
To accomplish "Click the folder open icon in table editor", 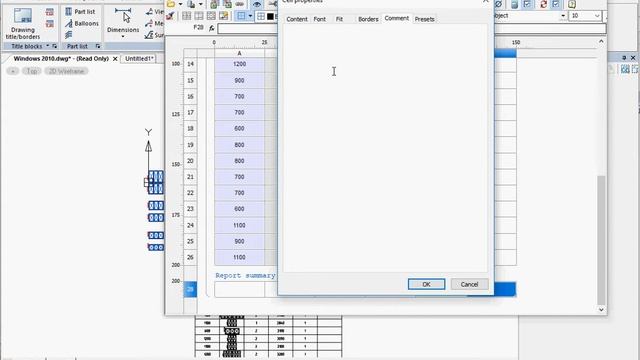I will tap(171, 4).
